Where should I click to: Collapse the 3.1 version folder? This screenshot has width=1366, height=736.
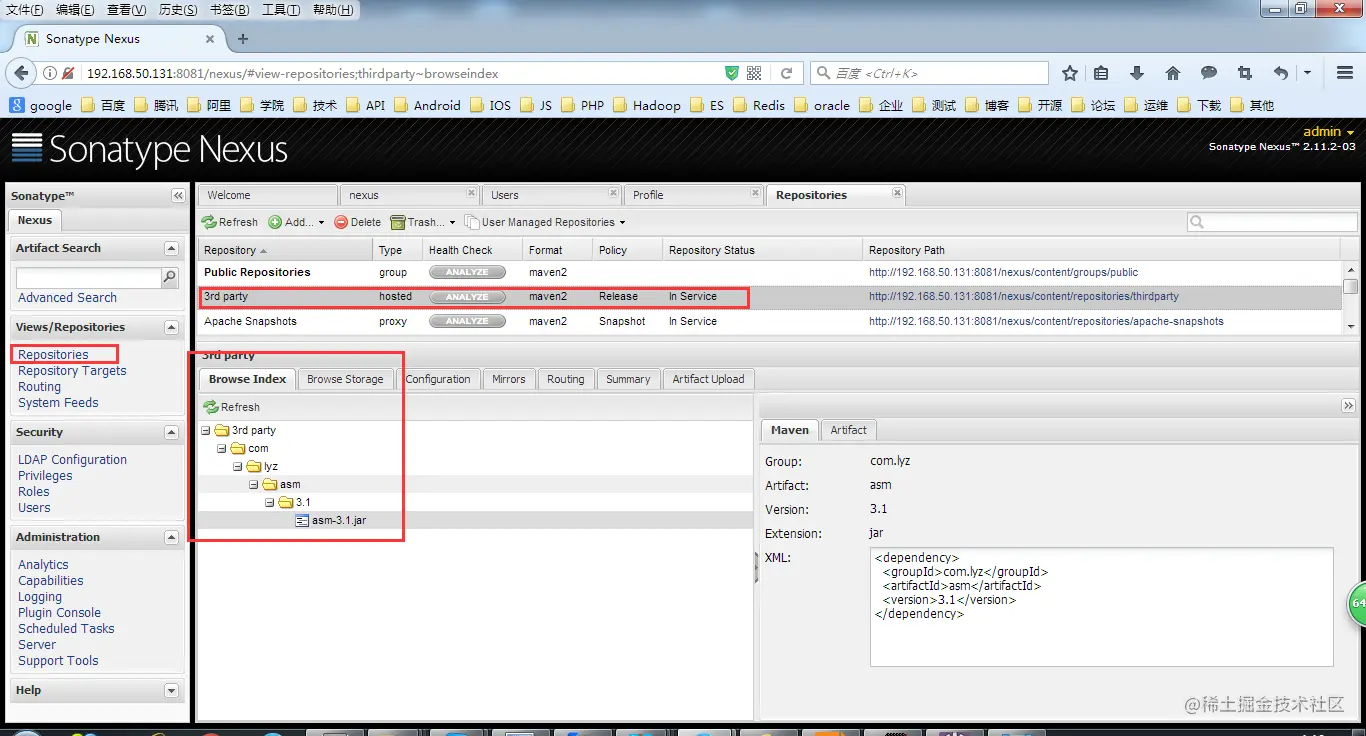270,502
